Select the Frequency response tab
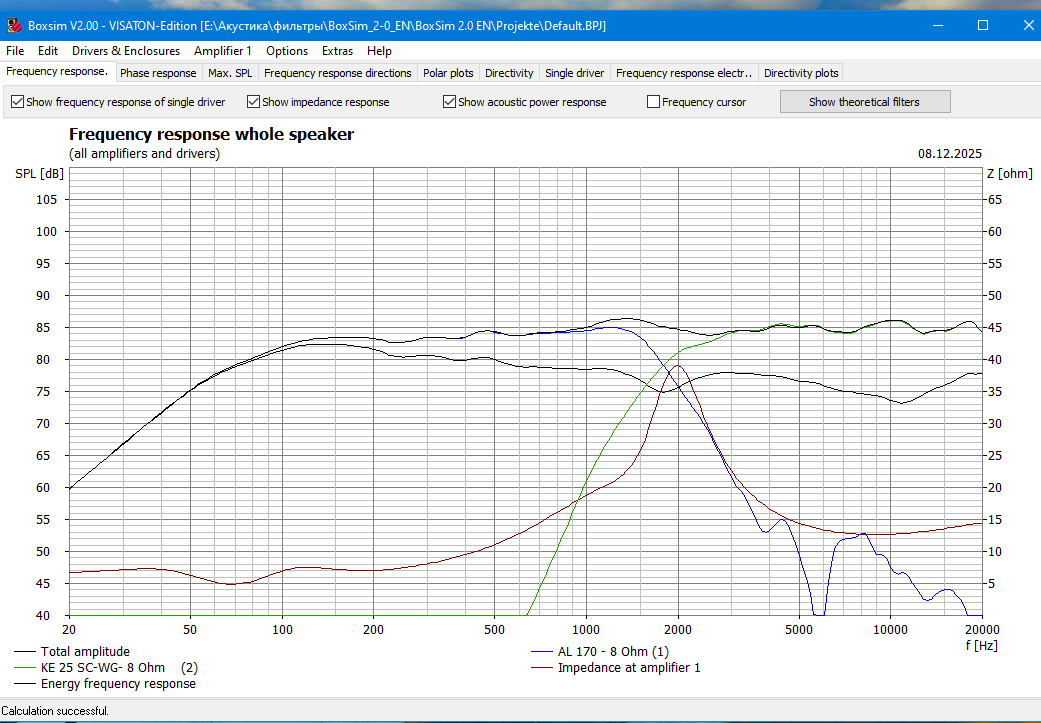Screen dimensions: 1041x723 (57, 72)
